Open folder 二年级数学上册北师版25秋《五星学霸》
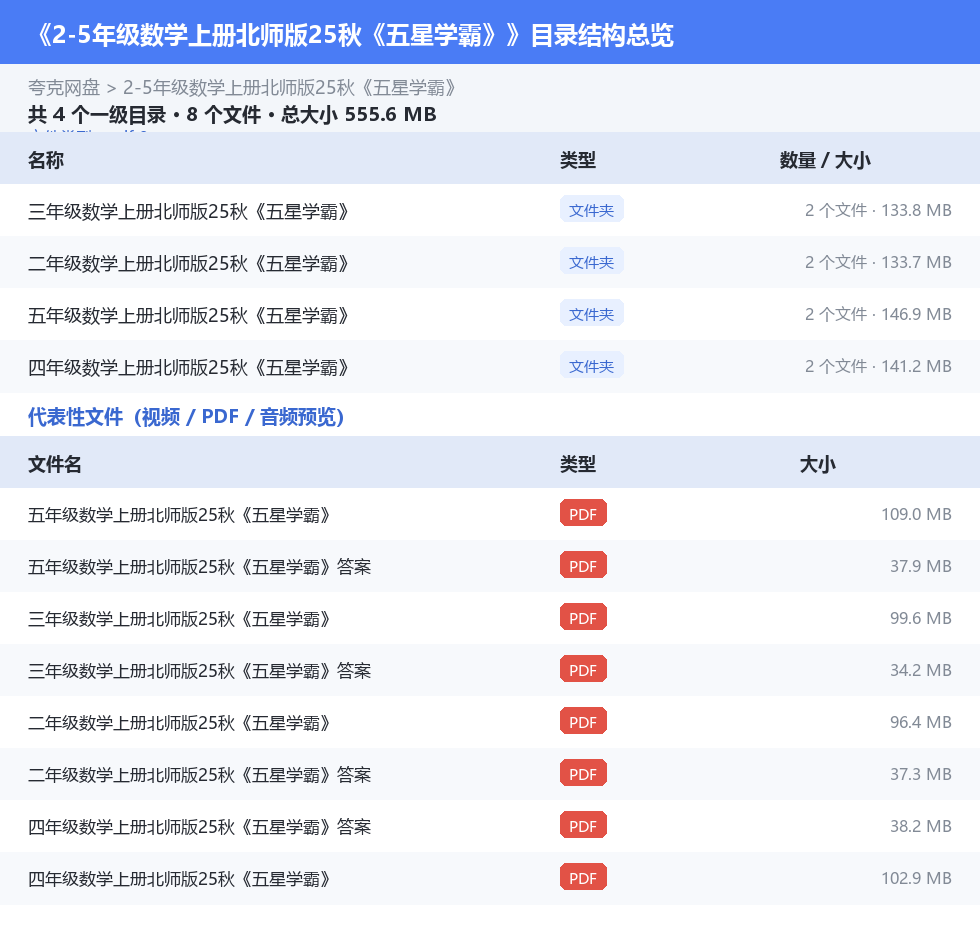The height and width of the screenshot is (936, 980). [x=188, y=264]
